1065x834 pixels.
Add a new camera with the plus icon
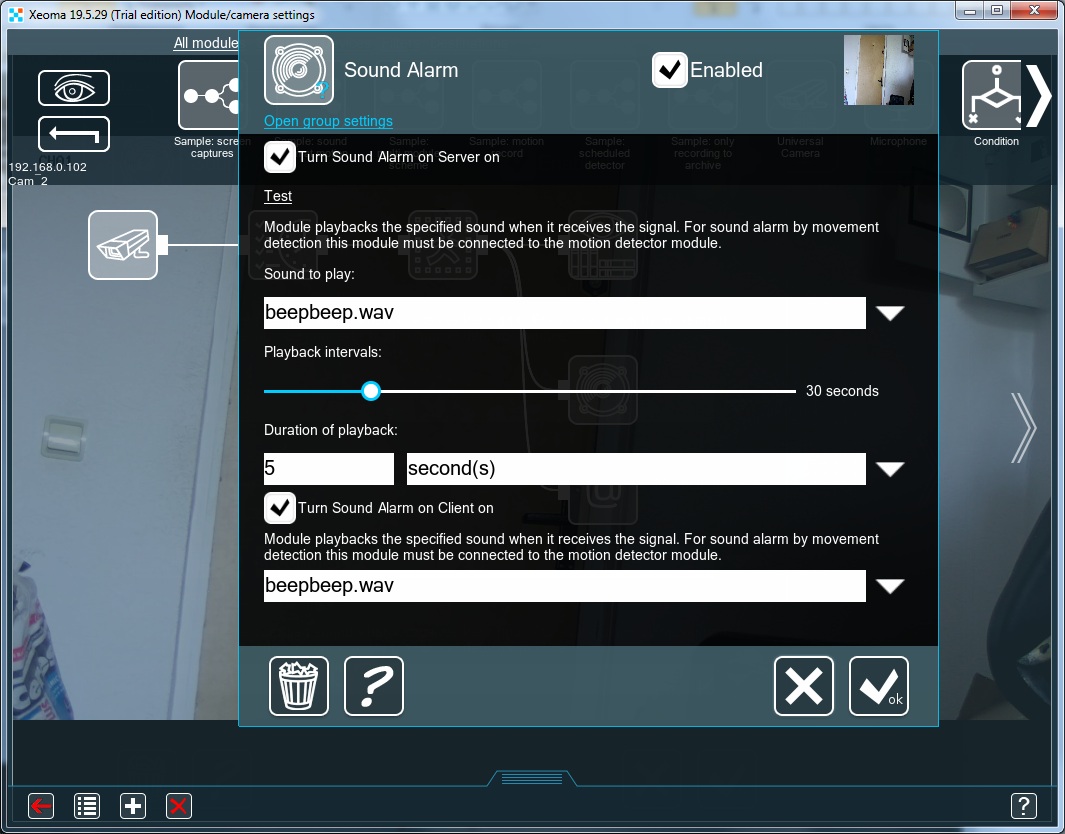pos(132,806)
